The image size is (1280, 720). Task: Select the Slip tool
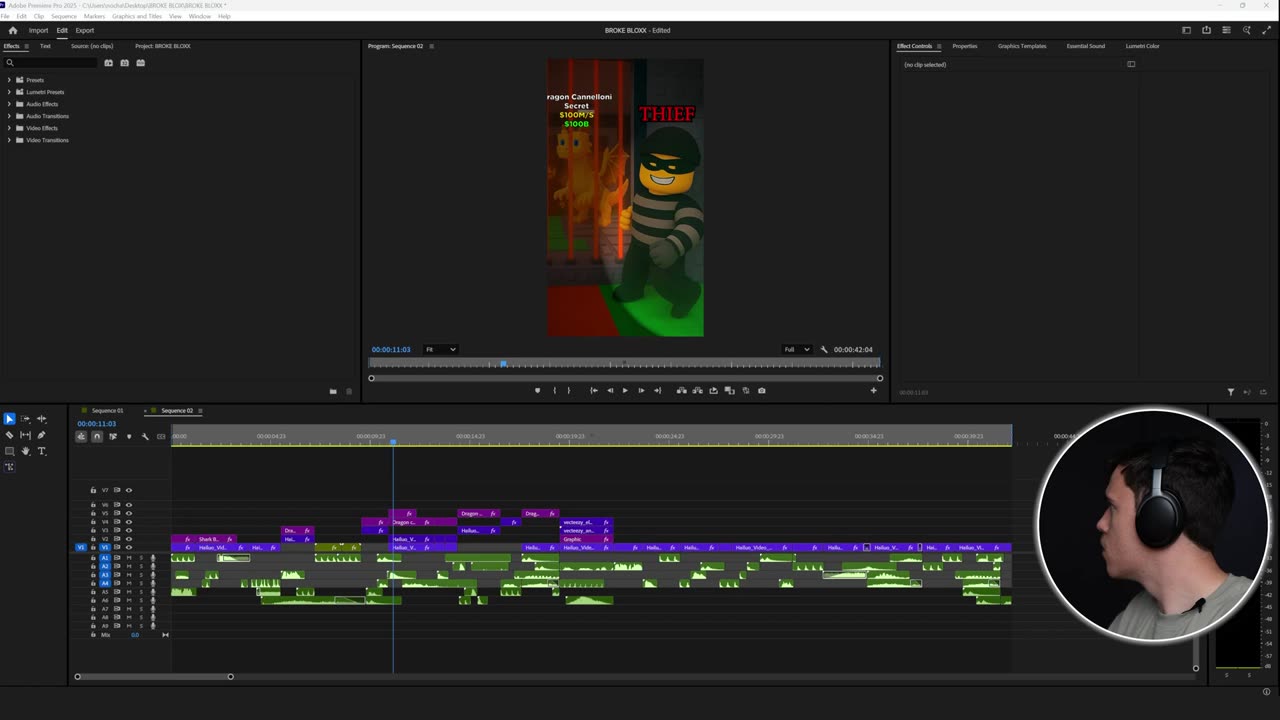[x=26, y=435]
